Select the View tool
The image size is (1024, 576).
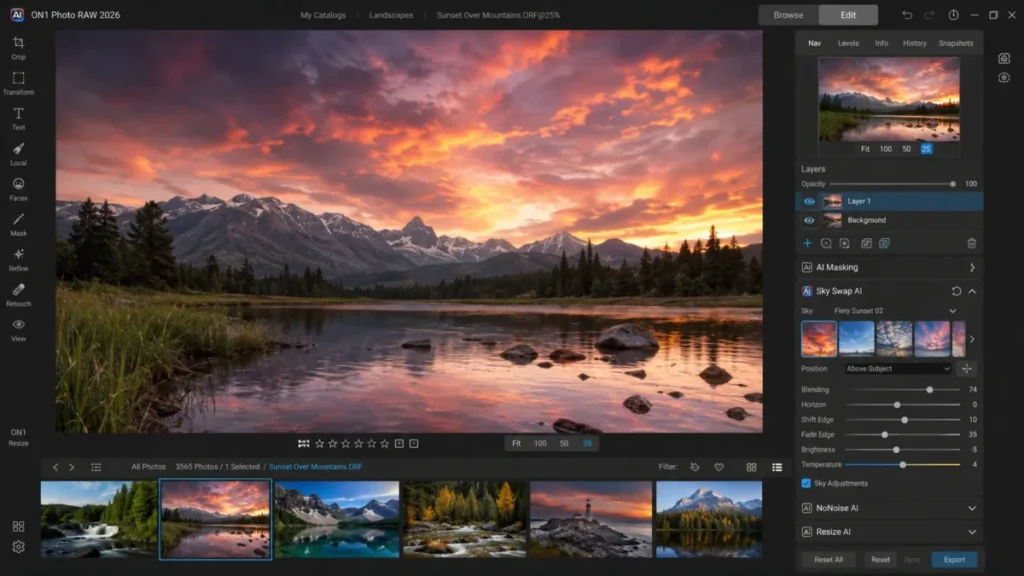point(18,330)
